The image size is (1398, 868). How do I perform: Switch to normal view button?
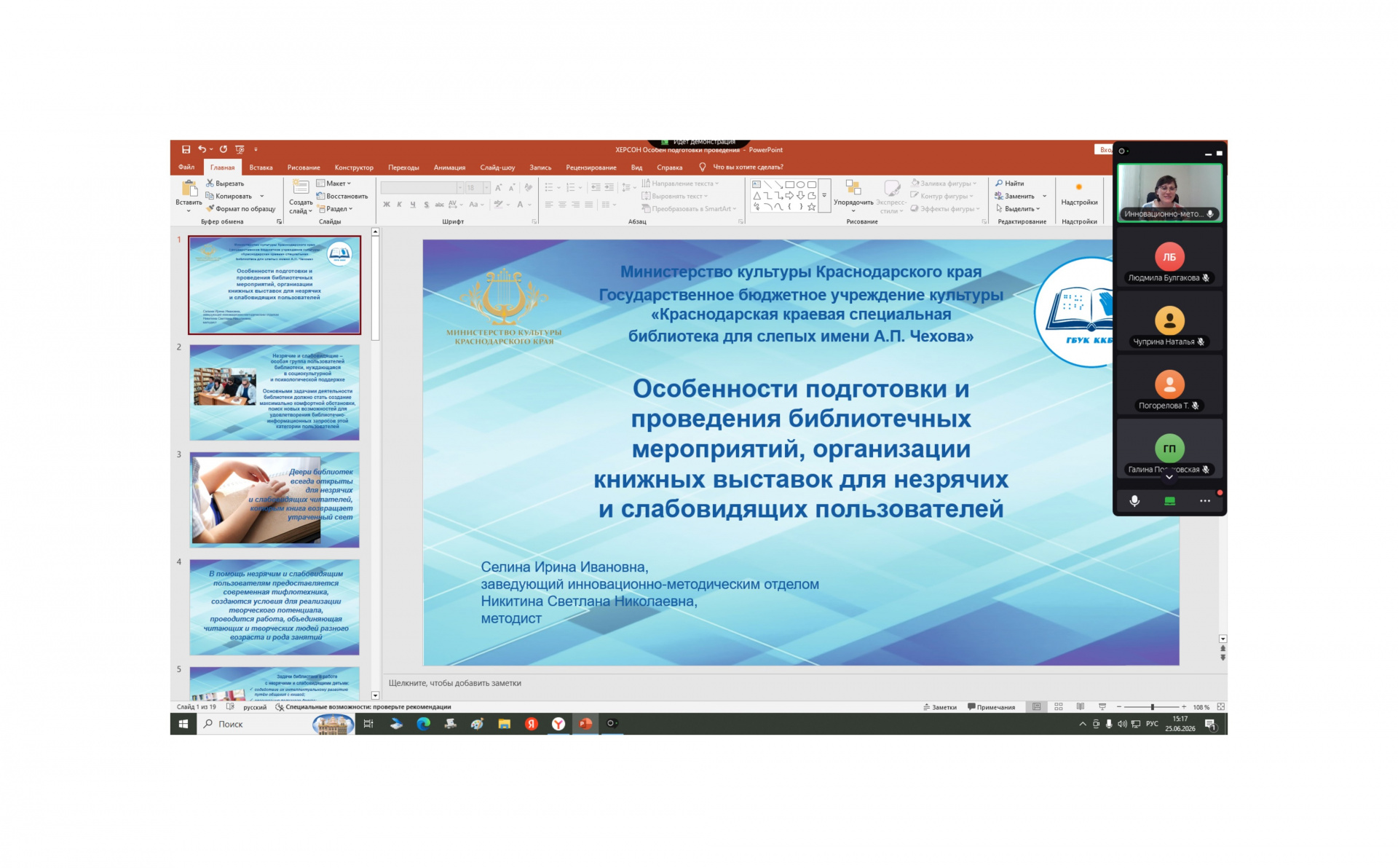[x=1037, y=707]
